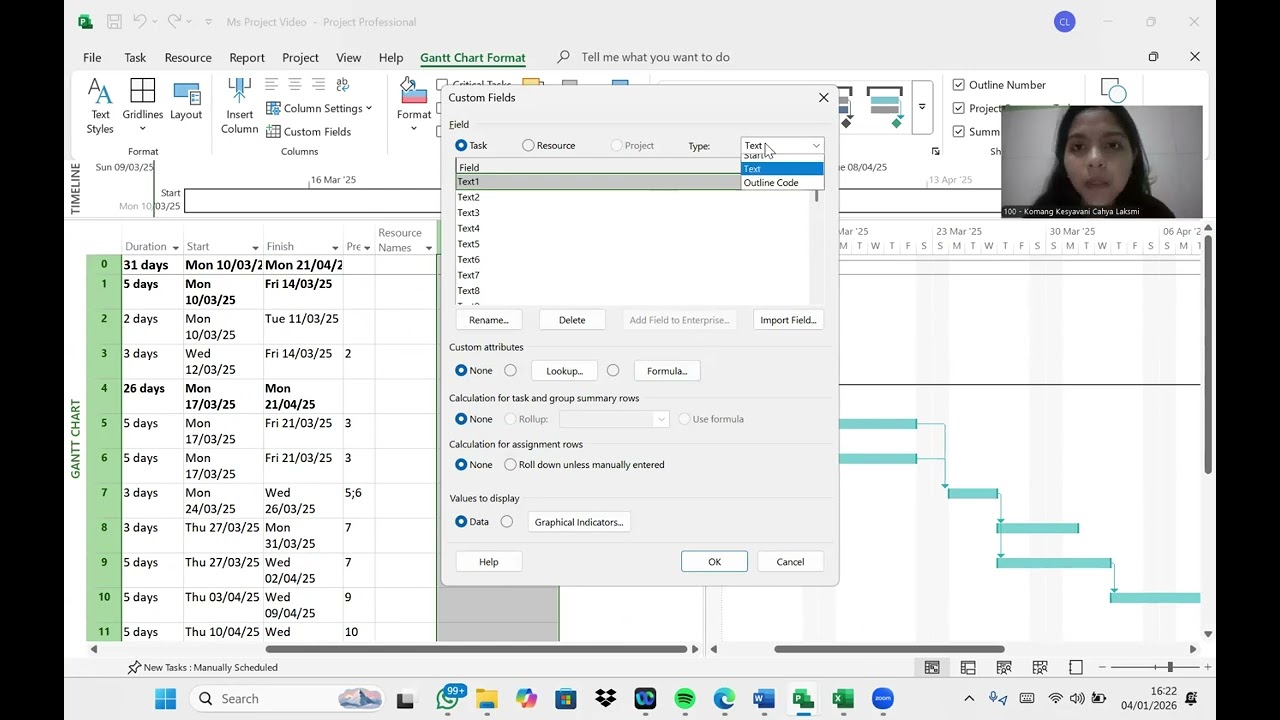Select None for summary rows calculation
This screenshot has width=1280, height=720.
pos(461,419)
